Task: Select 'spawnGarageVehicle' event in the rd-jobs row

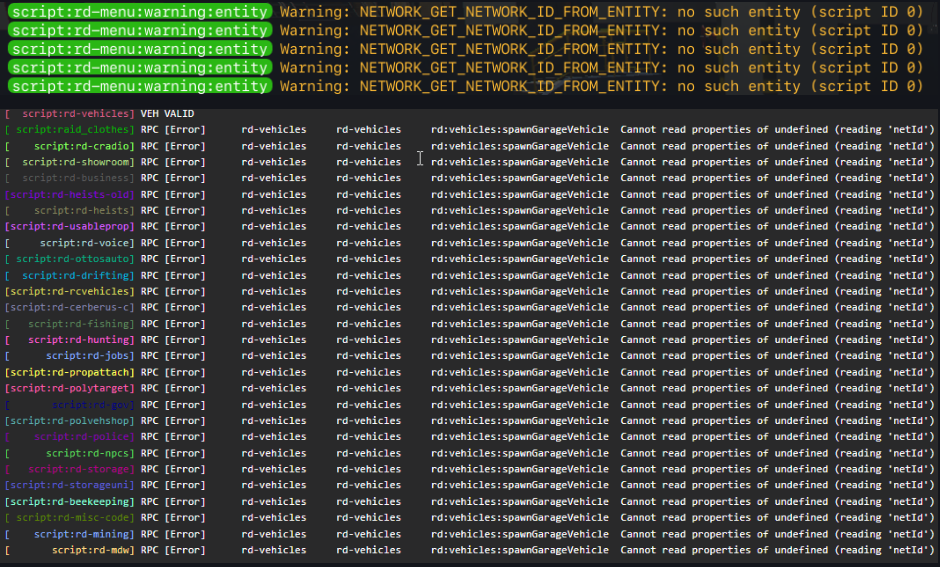Action: [x=520, y=356]
